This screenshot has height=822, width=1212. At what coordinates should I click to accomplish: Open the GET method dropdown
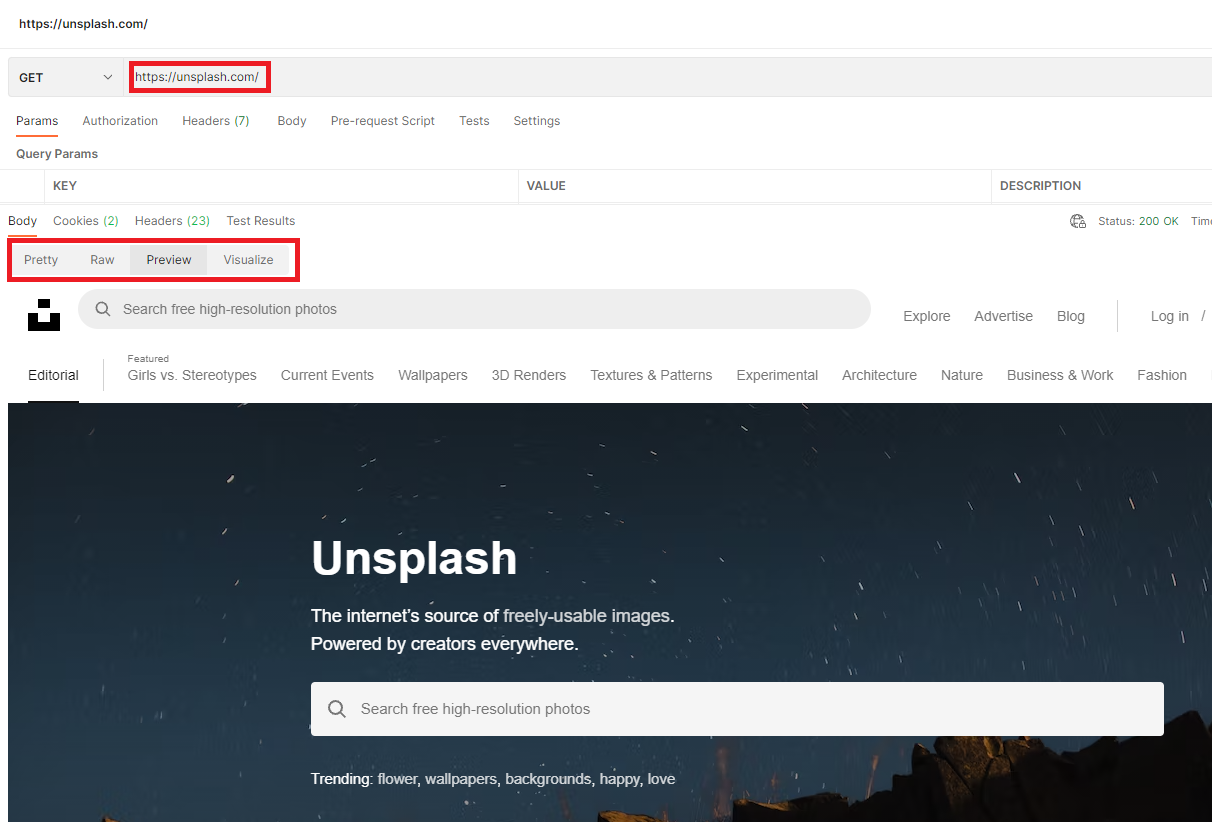66,77
